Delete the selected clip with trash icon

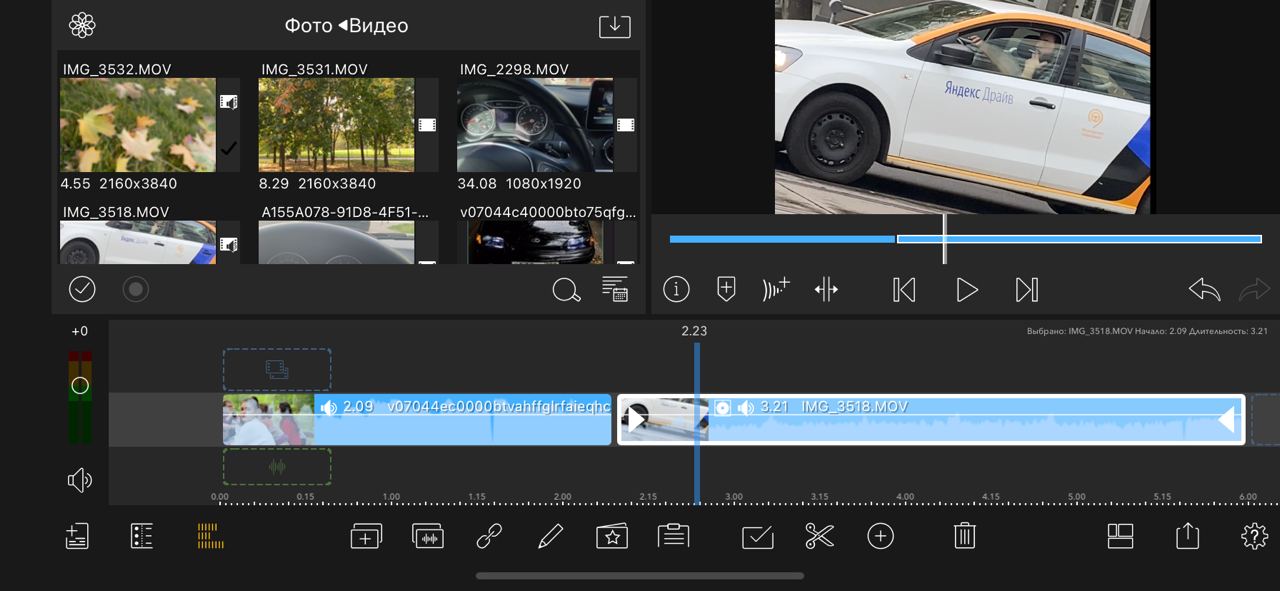coord(964,537)
